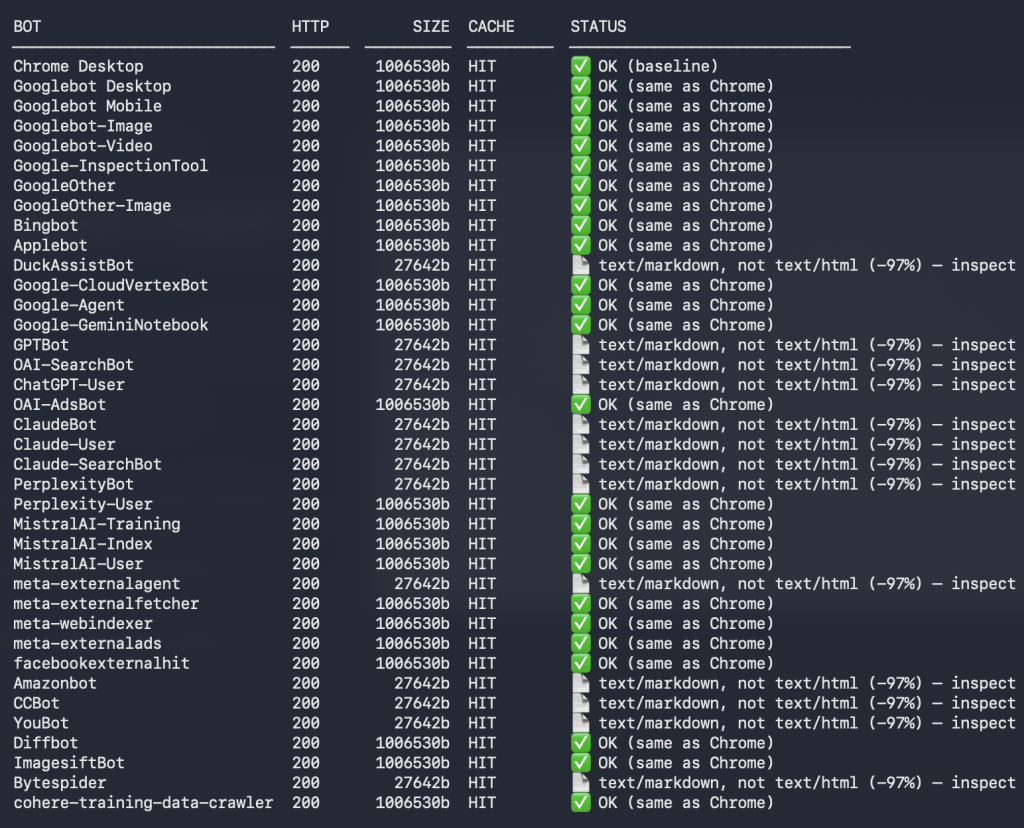
Task: Select the Applebot bot name
Action: click(50, 246)
